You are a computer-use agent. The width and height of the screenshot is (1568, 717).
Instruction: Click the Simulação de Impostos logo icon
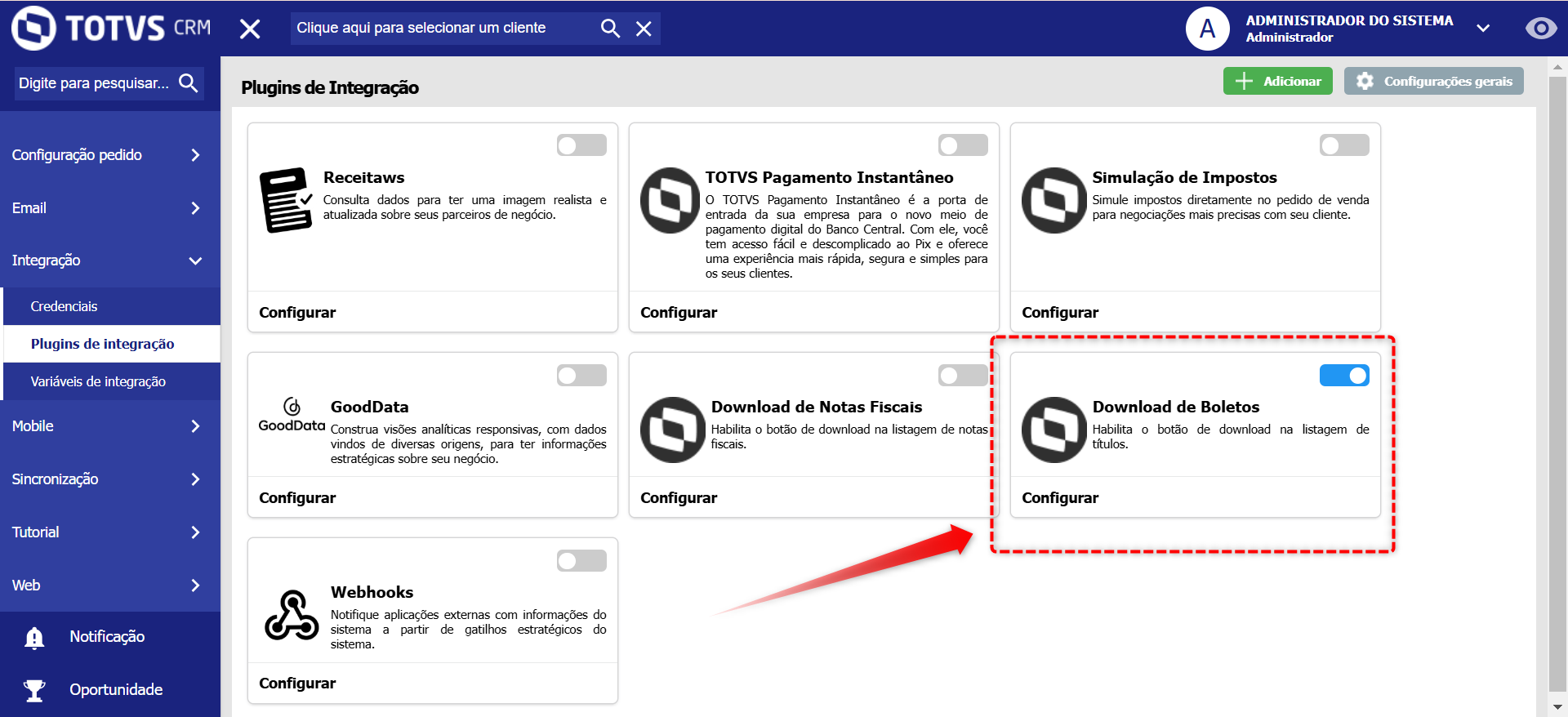coord(1054,200)
